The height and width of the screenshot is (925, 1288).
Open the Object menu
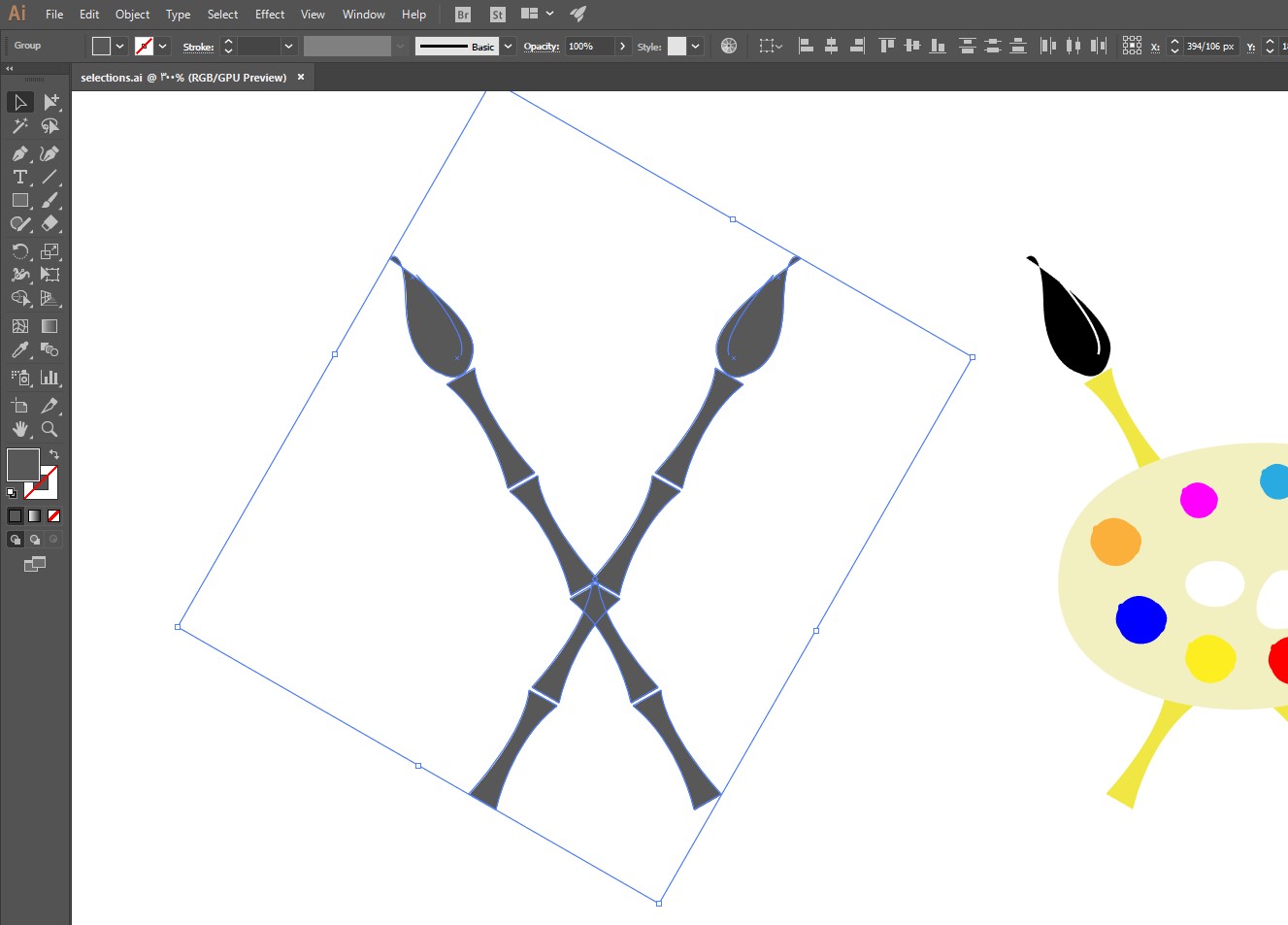[x=132, y=15]
